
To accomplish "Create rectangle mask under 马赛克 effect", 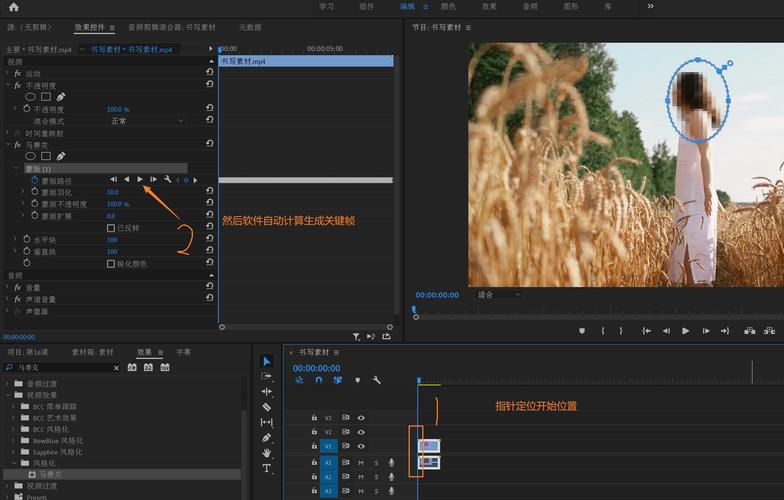I will click(x=46, y=156).
